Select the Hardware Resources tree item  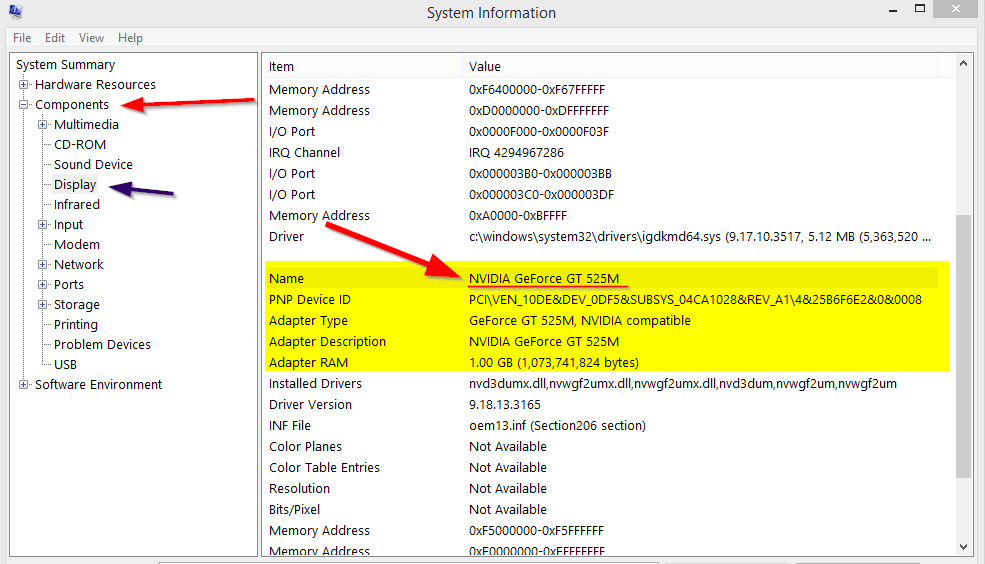[x=95, y=84]
